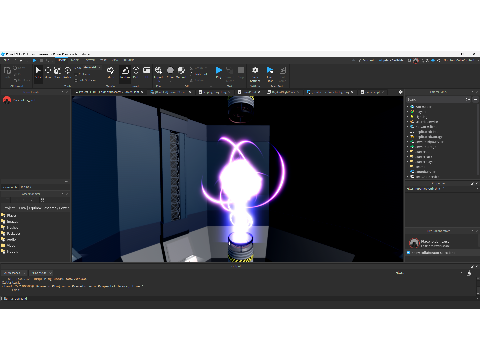Click into the command bar

click(x=238, y=299)
